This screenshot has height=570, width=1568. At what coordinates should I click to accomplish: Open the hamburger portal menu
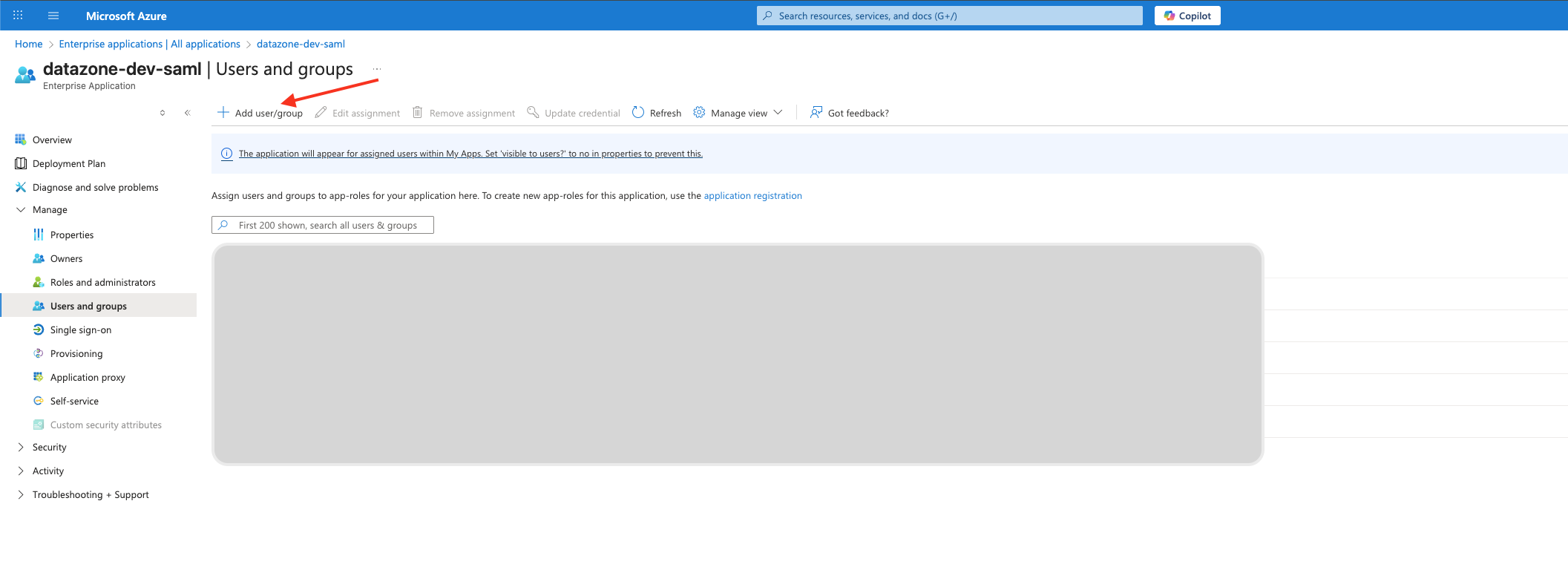tap(53, 16)
